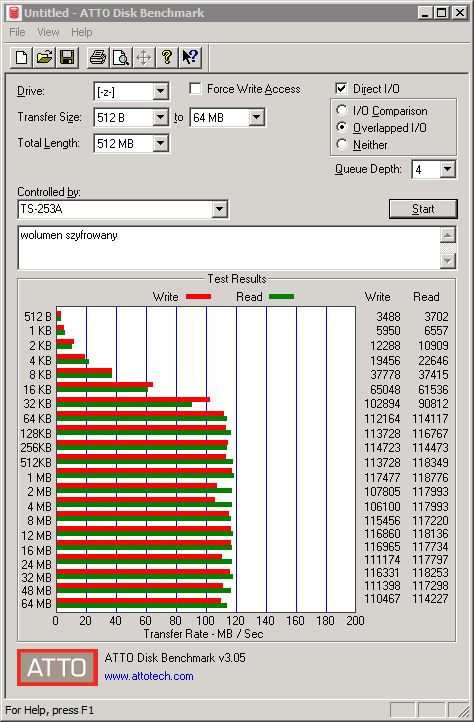Screen dimensions: 474x722
Task: Click the ATTO logo image
Action: (x=58, y=667)
